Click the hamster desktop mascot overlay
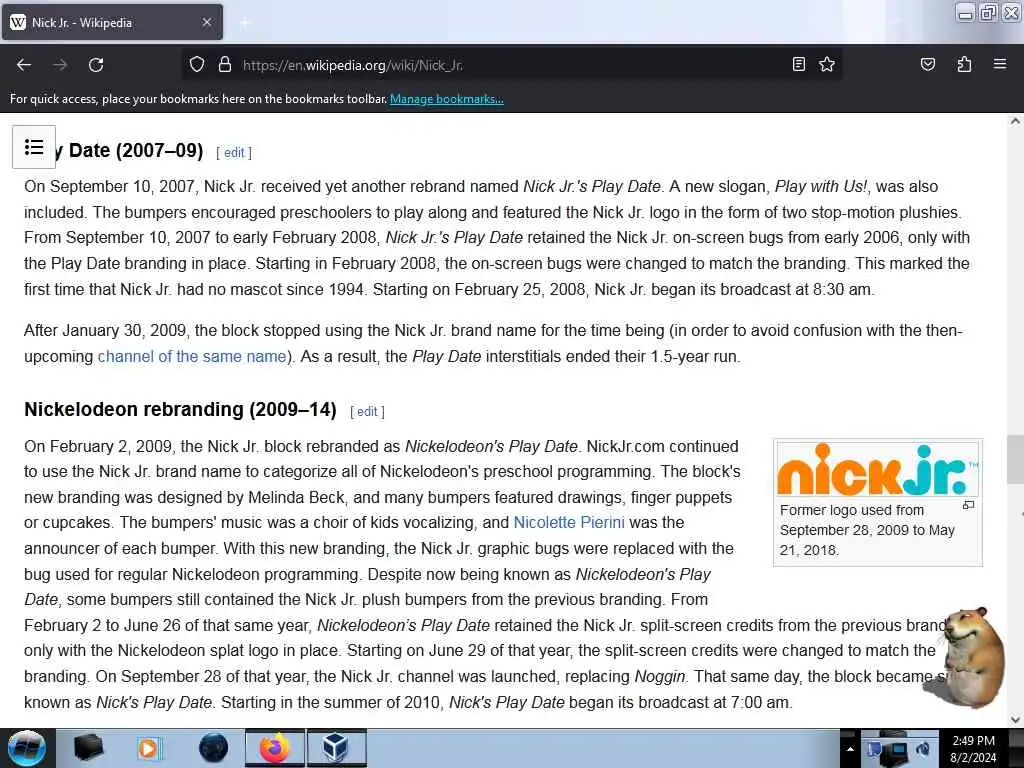Viewport: 1024px width, 768px height. click(972, 658)
